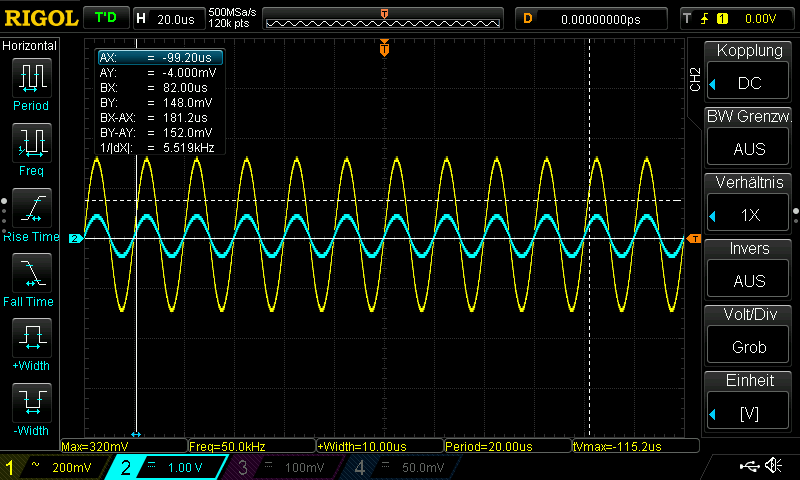Click the USB connection status icon
Image resolution: width=800 pixels, height=480 pixels.
(749, 465)
